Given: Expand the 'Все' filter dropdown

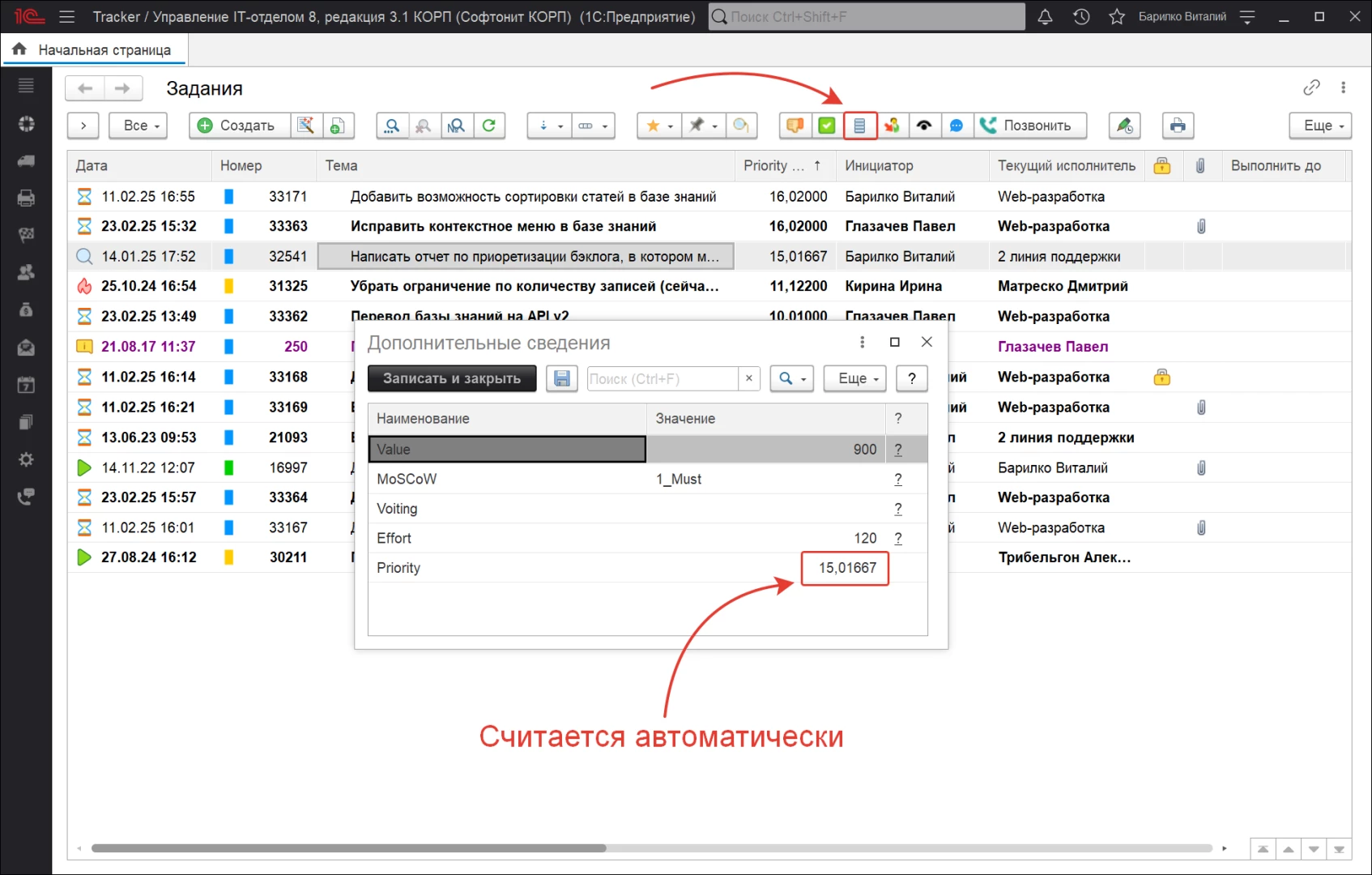Looking at the screenshot, I should [138, 126].
